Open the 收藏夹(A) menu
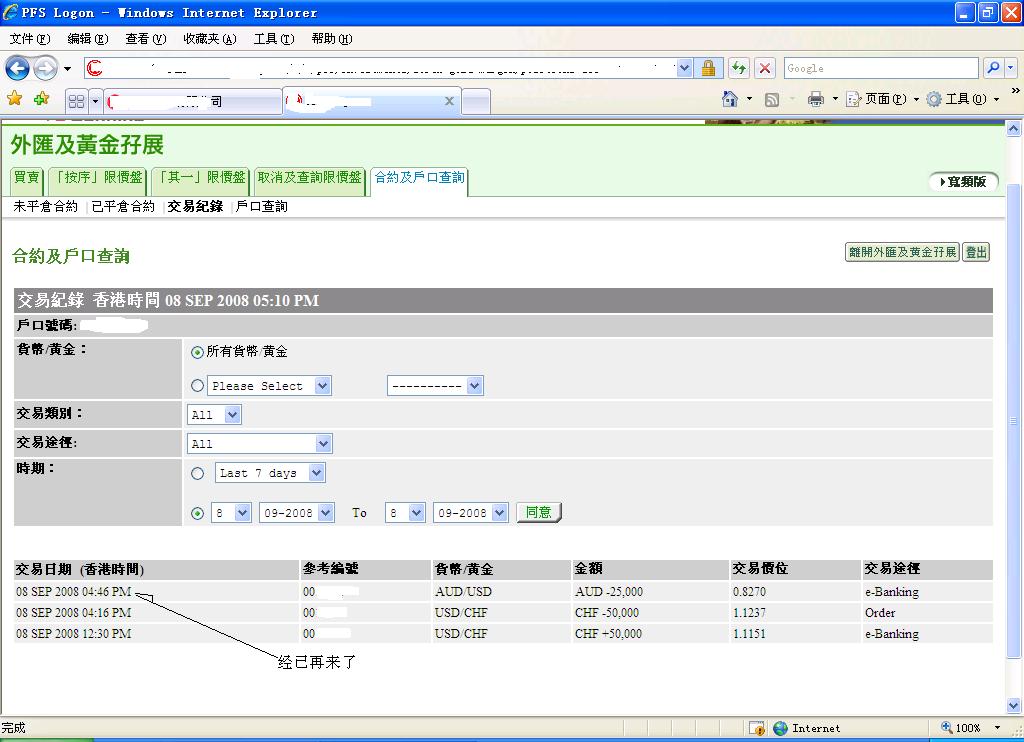Screen dimensions: 1024x742 pyautogui.click(x=210, y=39)
